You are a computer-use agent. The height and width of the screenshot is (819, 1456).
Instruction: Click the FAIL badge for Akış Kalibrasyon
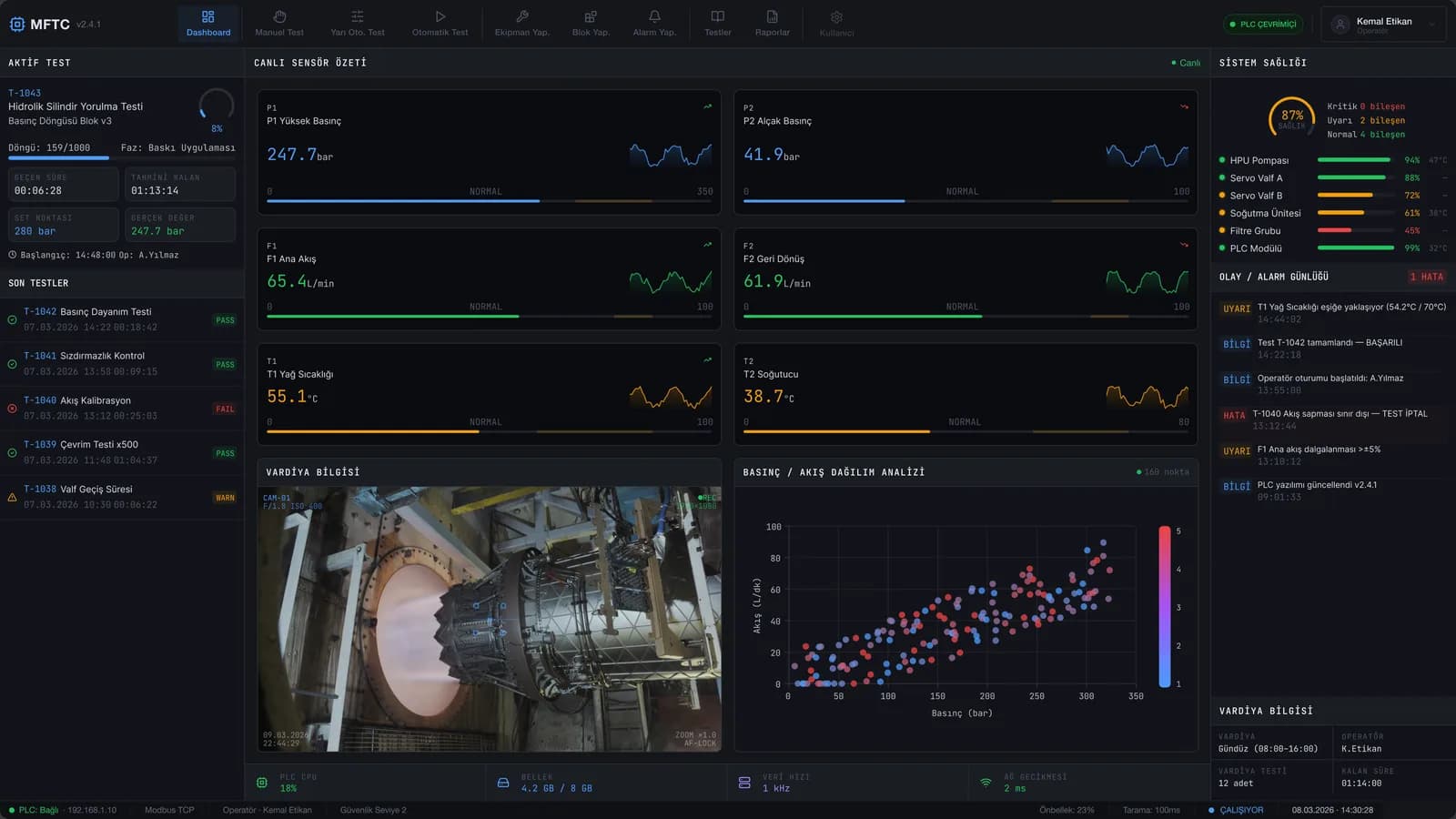(225, 409)
